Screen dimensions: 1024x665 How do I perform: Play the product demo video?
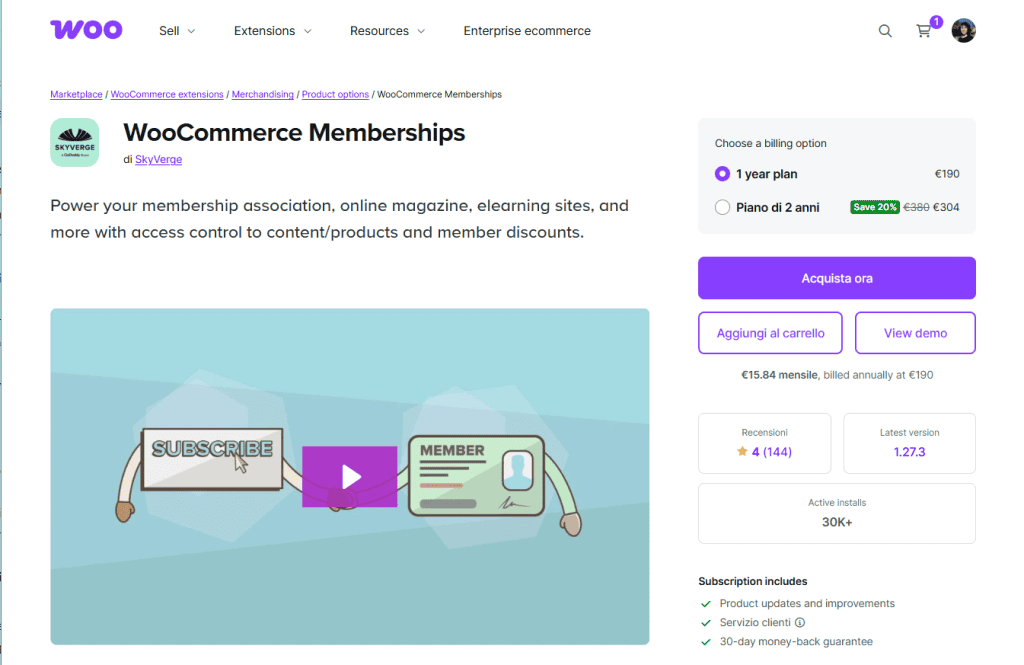[x=349, y=477]
